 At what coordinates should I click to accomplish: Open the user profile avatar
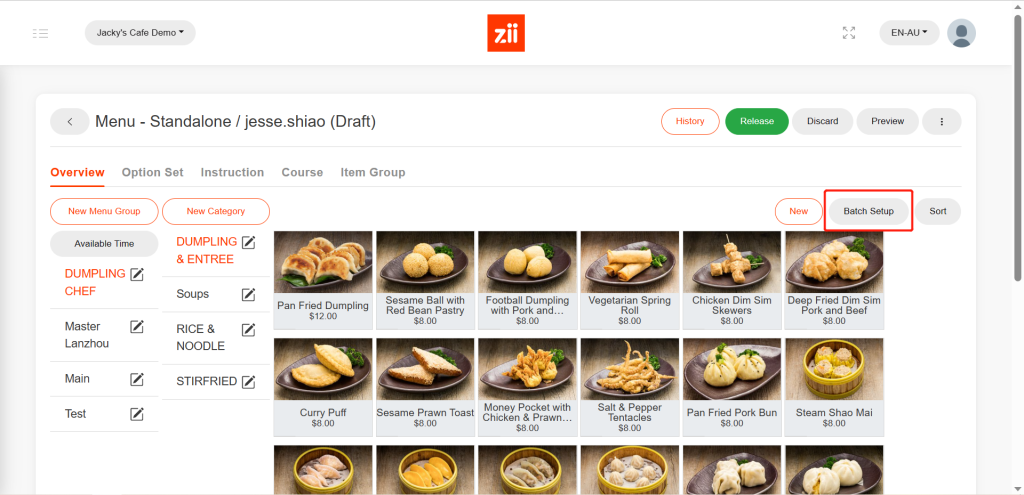point(961,33)
